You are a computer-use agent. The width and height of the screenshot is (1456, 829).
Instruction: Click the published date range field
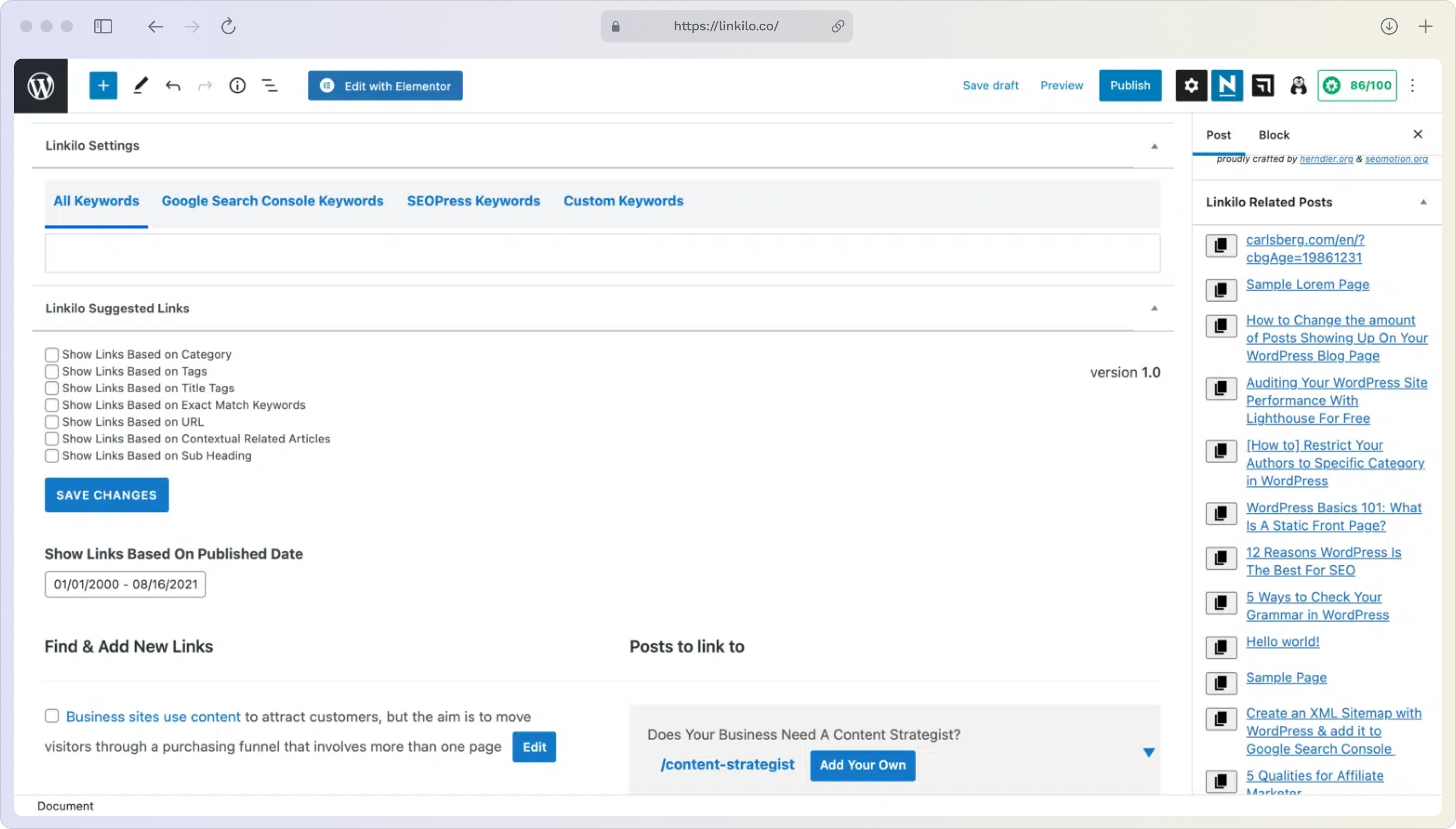tap(125, 584)
